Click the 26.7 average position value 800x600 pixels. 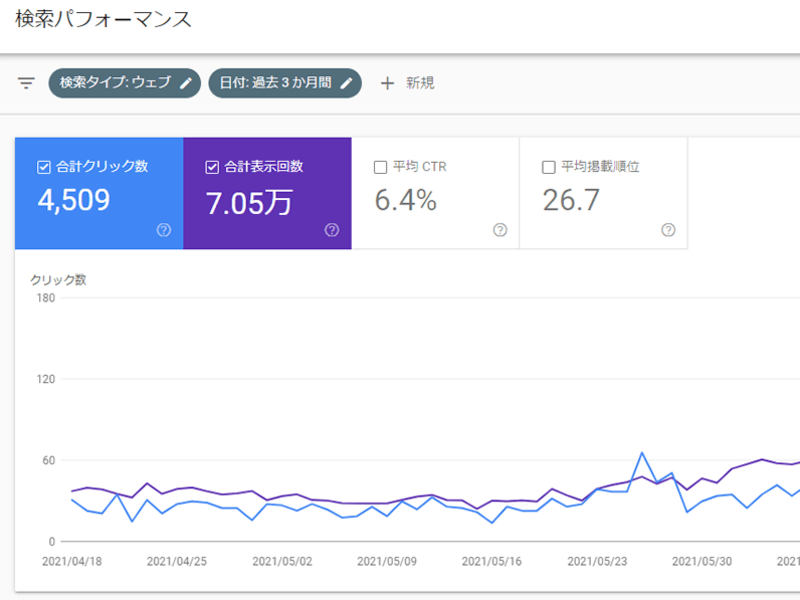[x=571, y=201]
